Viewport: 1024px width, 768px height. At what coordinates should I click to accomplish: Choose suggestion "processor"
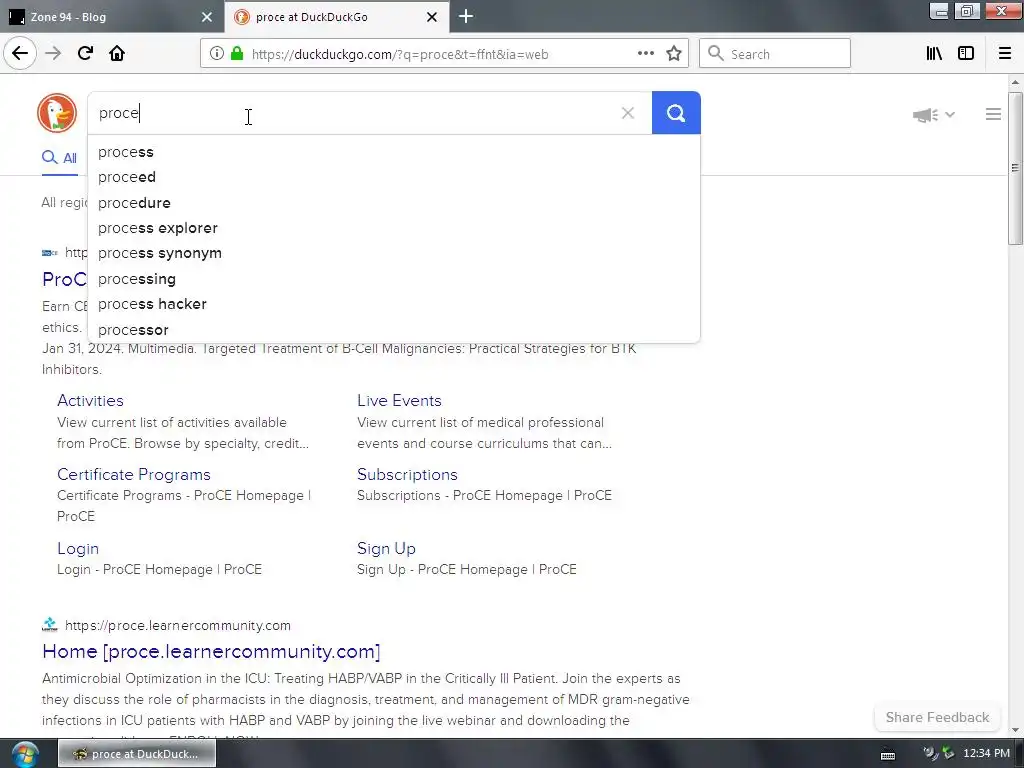tap(394, 330)
